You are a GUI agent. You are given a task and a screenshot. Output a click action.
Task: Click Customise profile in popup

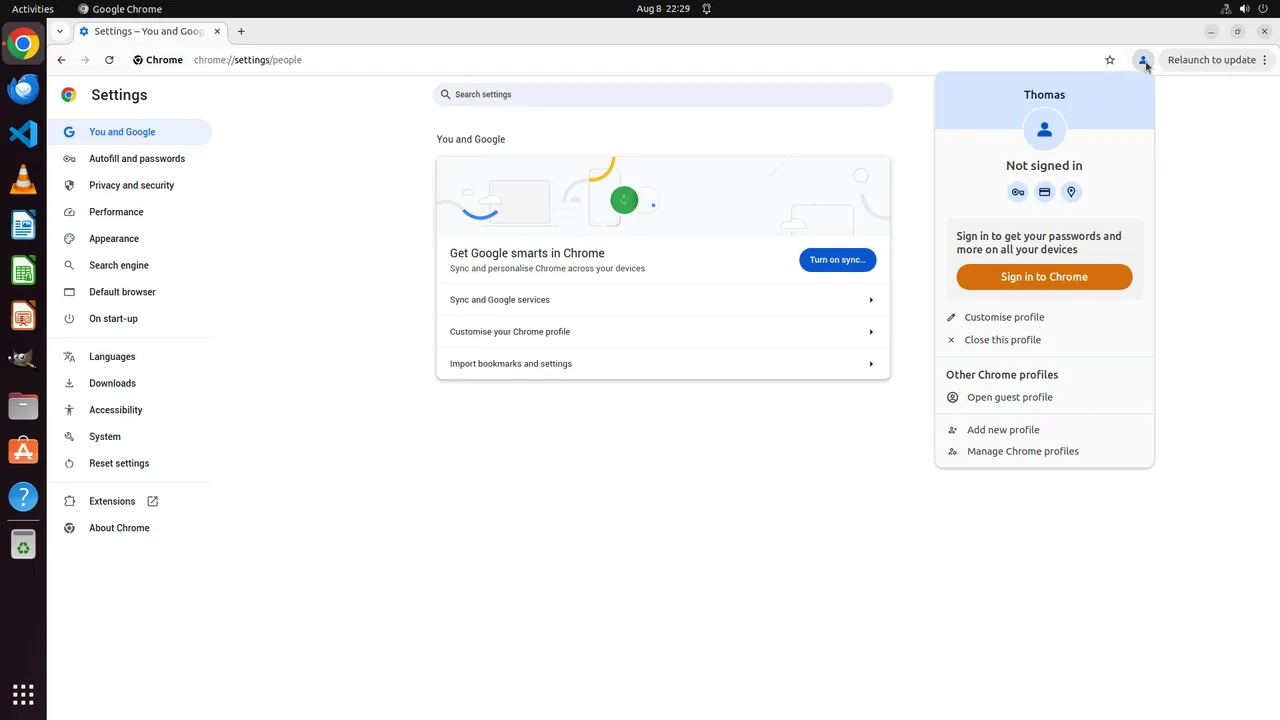click(x=1044, y=317)
